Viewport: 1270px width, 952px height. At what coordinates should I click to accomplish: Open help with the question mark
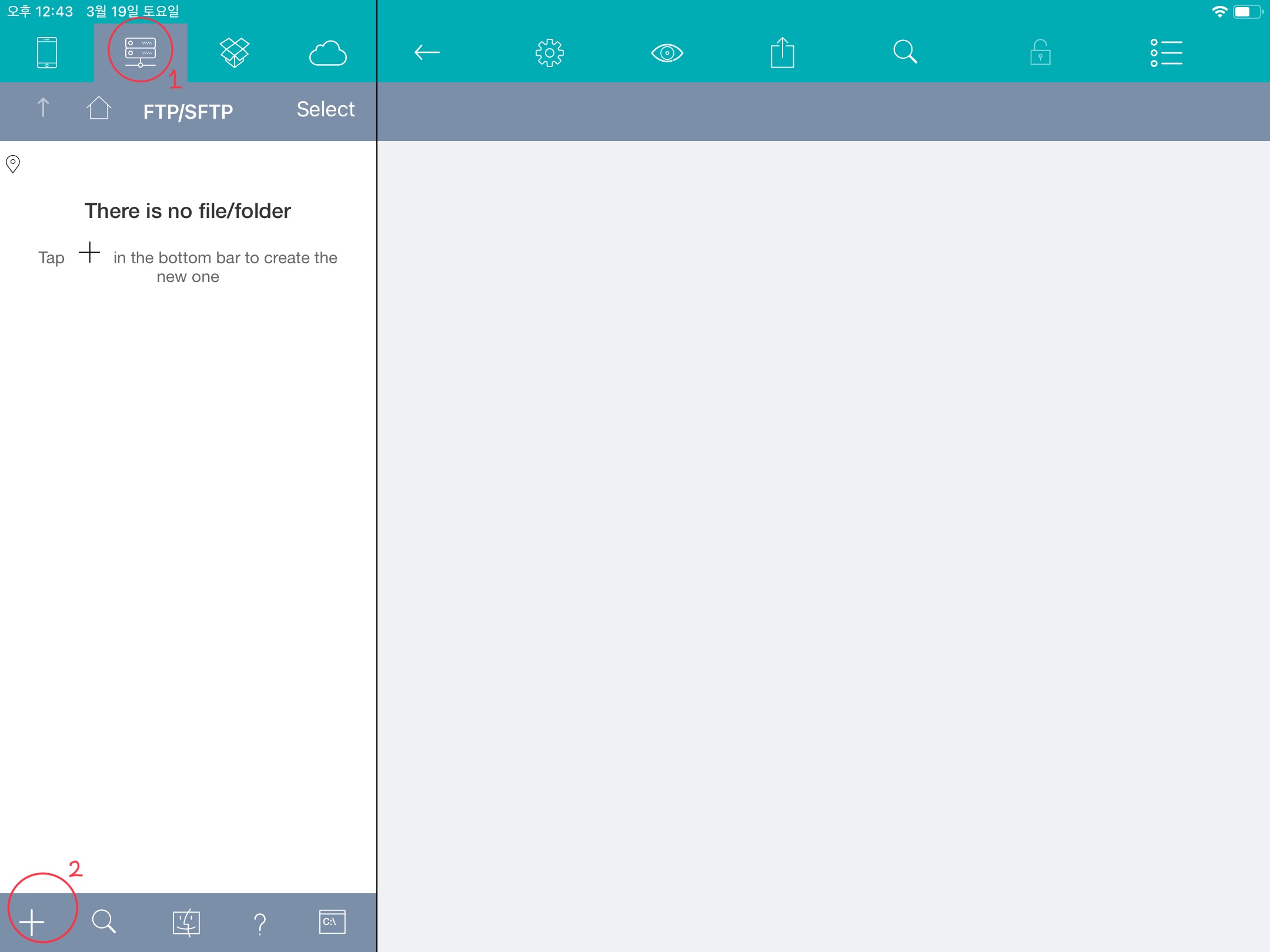260,923
